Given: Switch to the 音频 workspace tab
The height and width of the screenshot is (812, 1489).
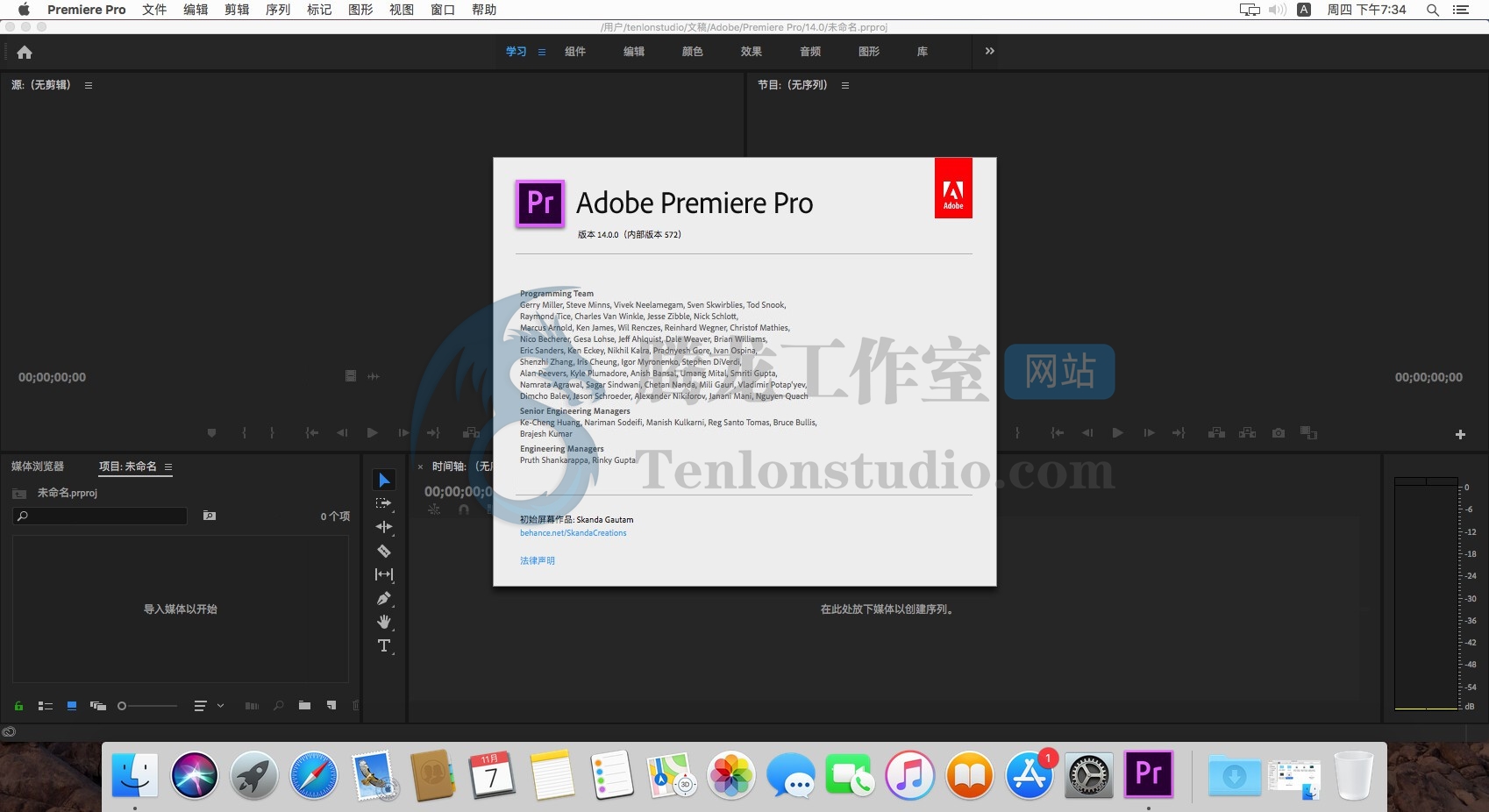Looking at the screenshot, I should coord(810,52).
